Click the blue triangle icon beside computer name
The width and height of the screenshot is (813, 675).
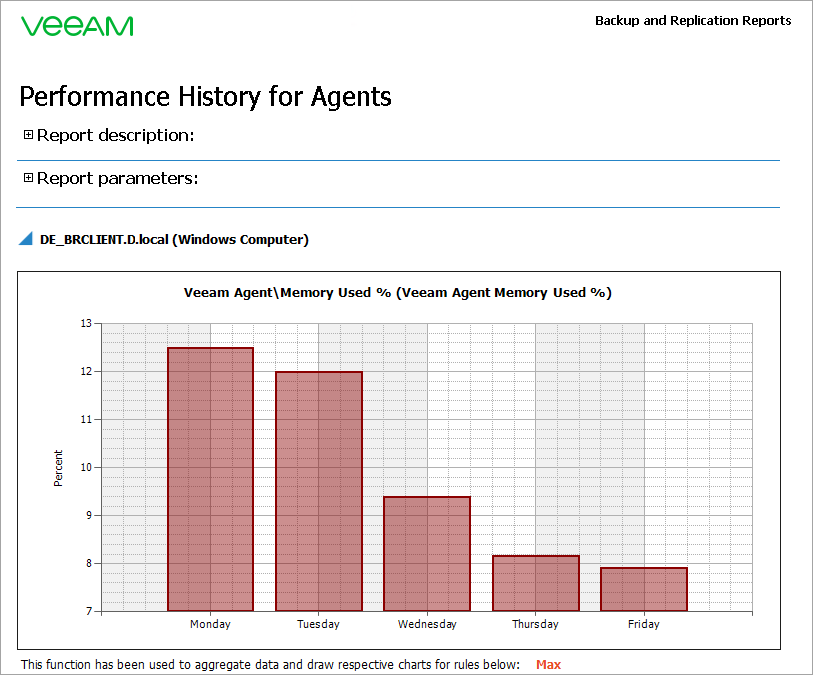pos(26,238)
